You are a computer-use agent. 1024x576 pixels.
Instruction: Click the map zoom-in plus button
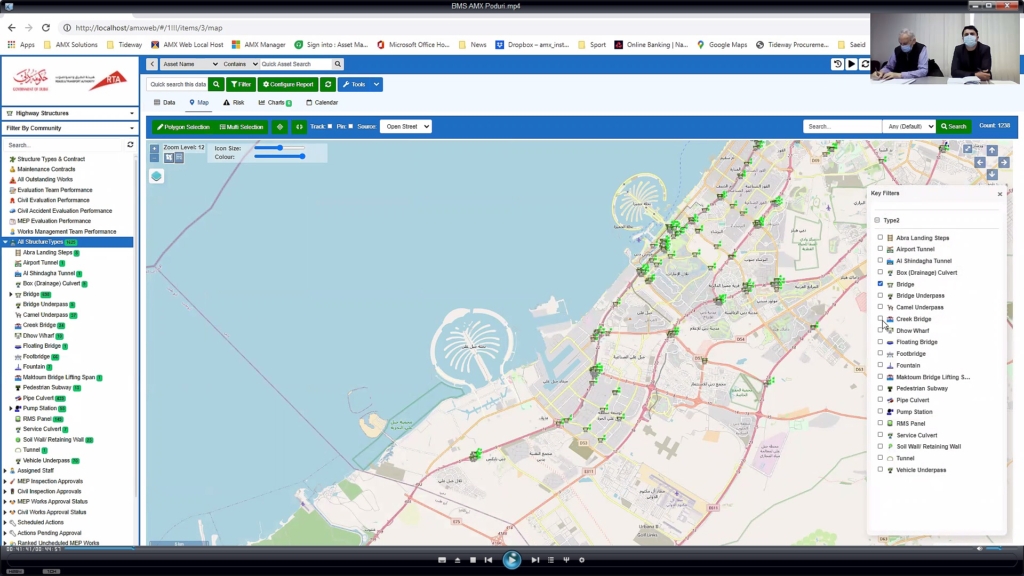[x=154, y=148]
